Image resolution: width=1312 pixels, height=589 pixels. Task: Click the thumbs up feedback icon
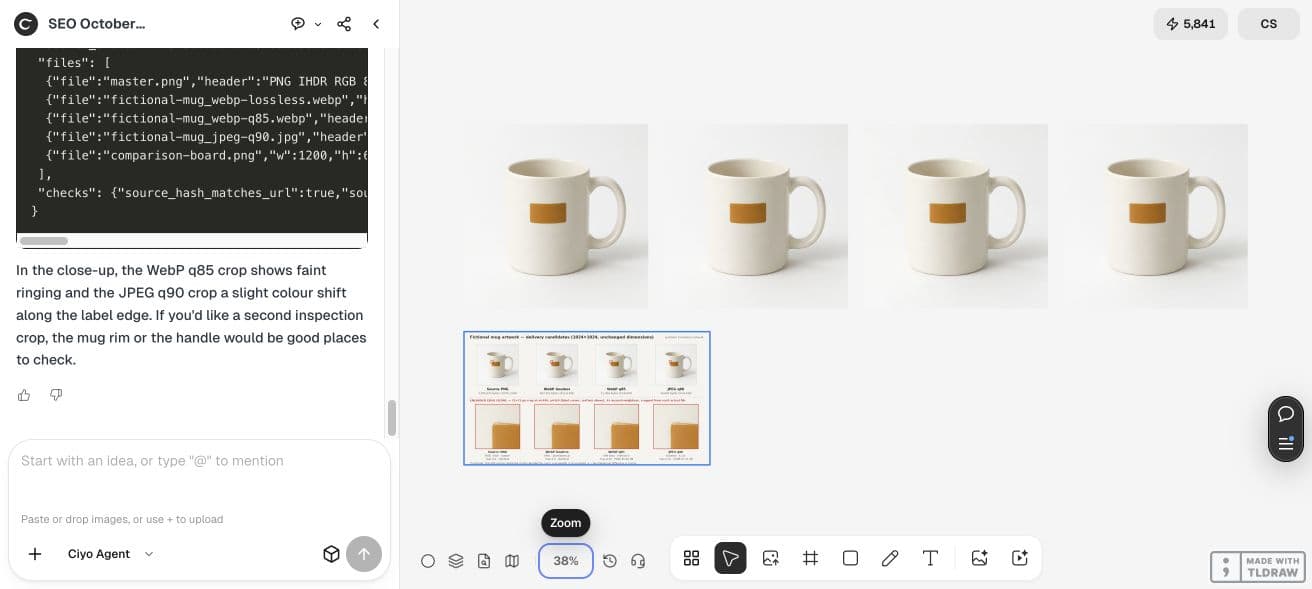pyautogui.click(x=24, y=395)
